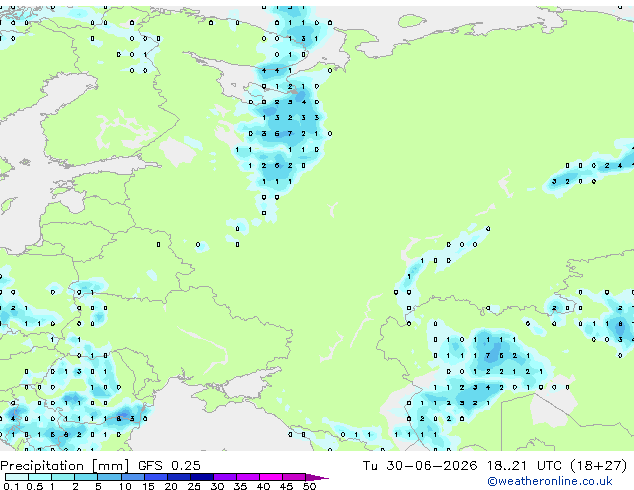Select the 5–10 mm blue legend swatch
This screenshot has width=634, height=490.
[x=109, y=477]
